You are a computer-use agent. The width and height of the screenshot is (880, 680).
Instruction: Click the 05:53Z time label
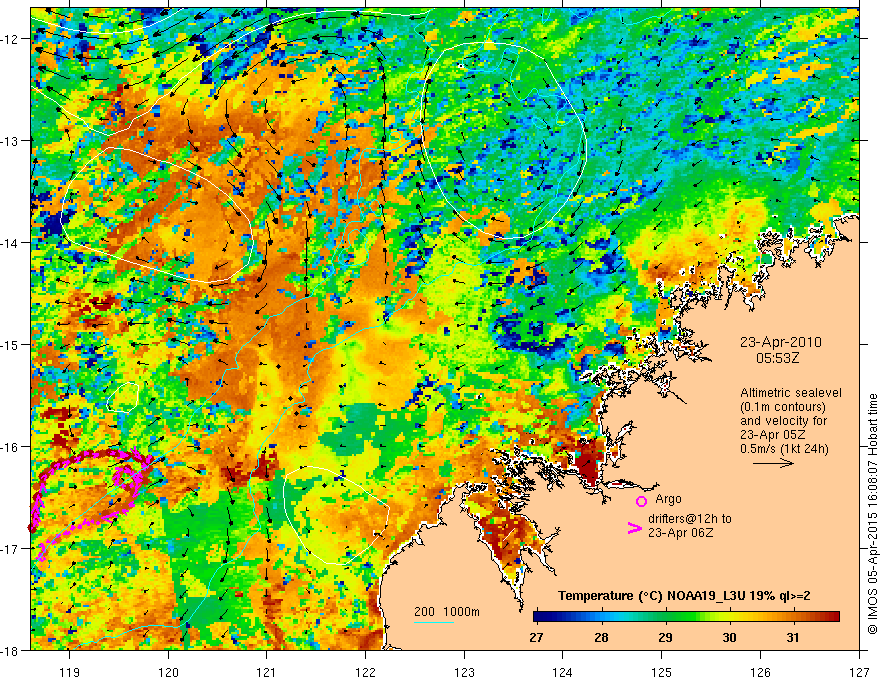[777, 357]
